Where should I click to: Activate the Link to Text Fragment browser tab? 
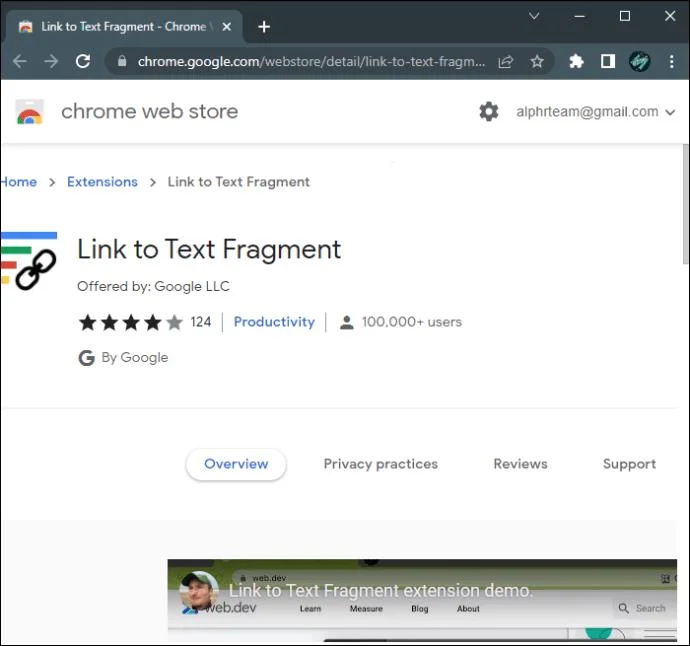(x=123, y=27)
